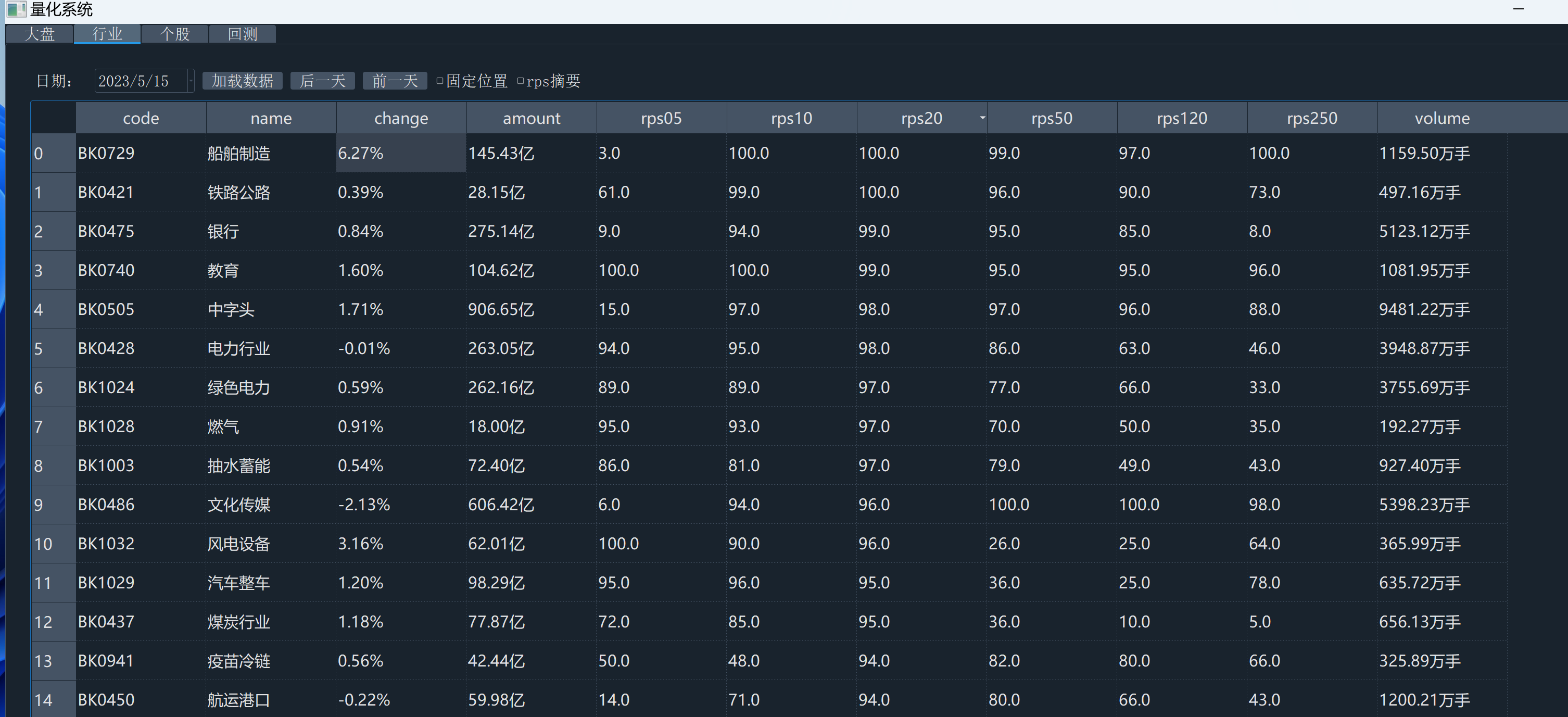
Task: Toggle the rps摘要 checkbox
Action: coord(521,81)
